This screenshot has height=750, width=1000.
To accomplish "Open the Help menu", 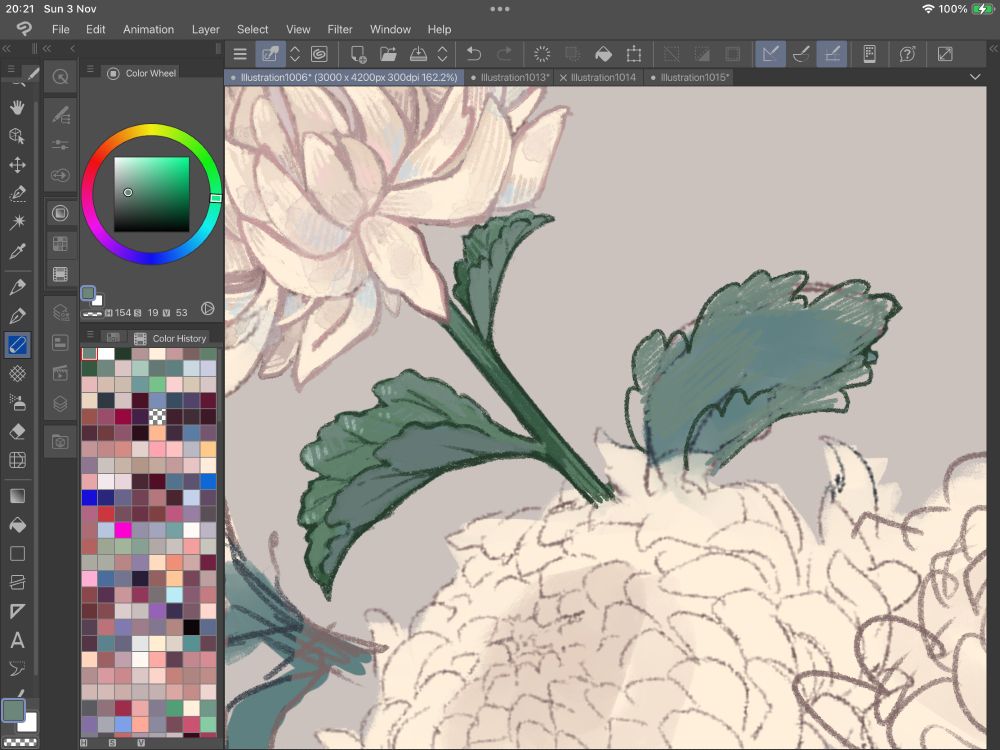I will [x=439, y=29].
